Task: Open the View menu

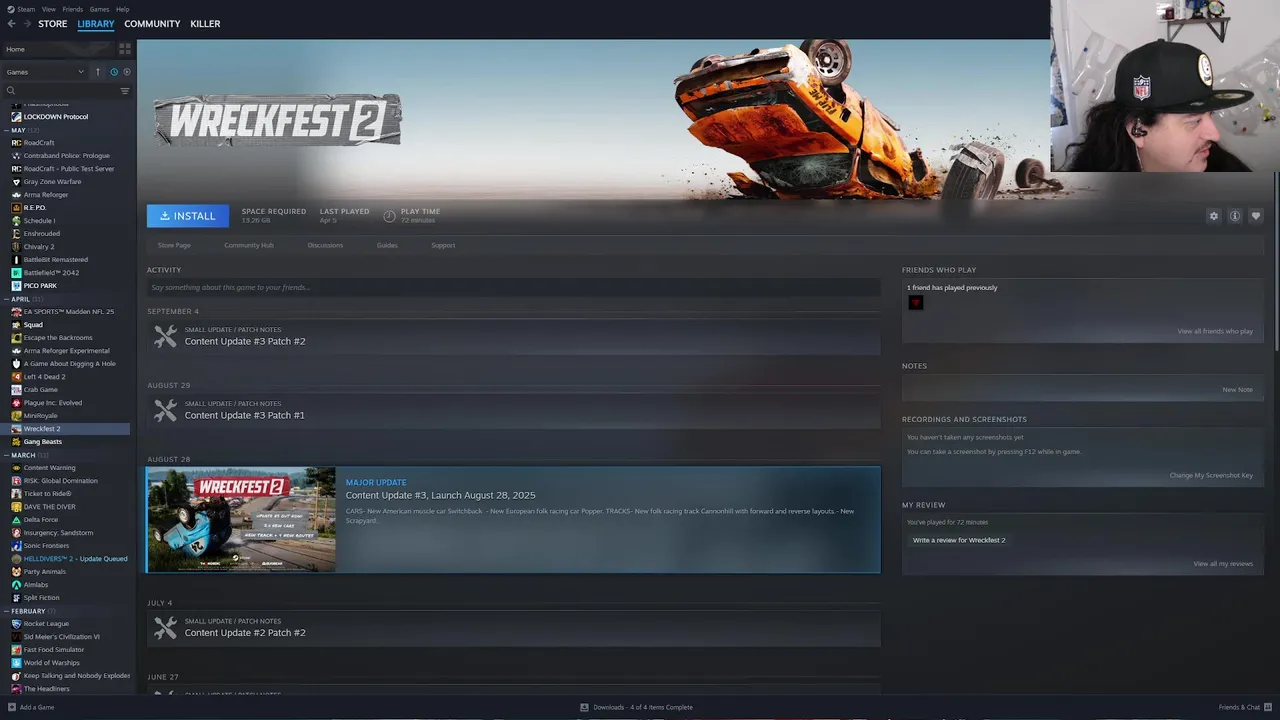Action: [49, 9]
